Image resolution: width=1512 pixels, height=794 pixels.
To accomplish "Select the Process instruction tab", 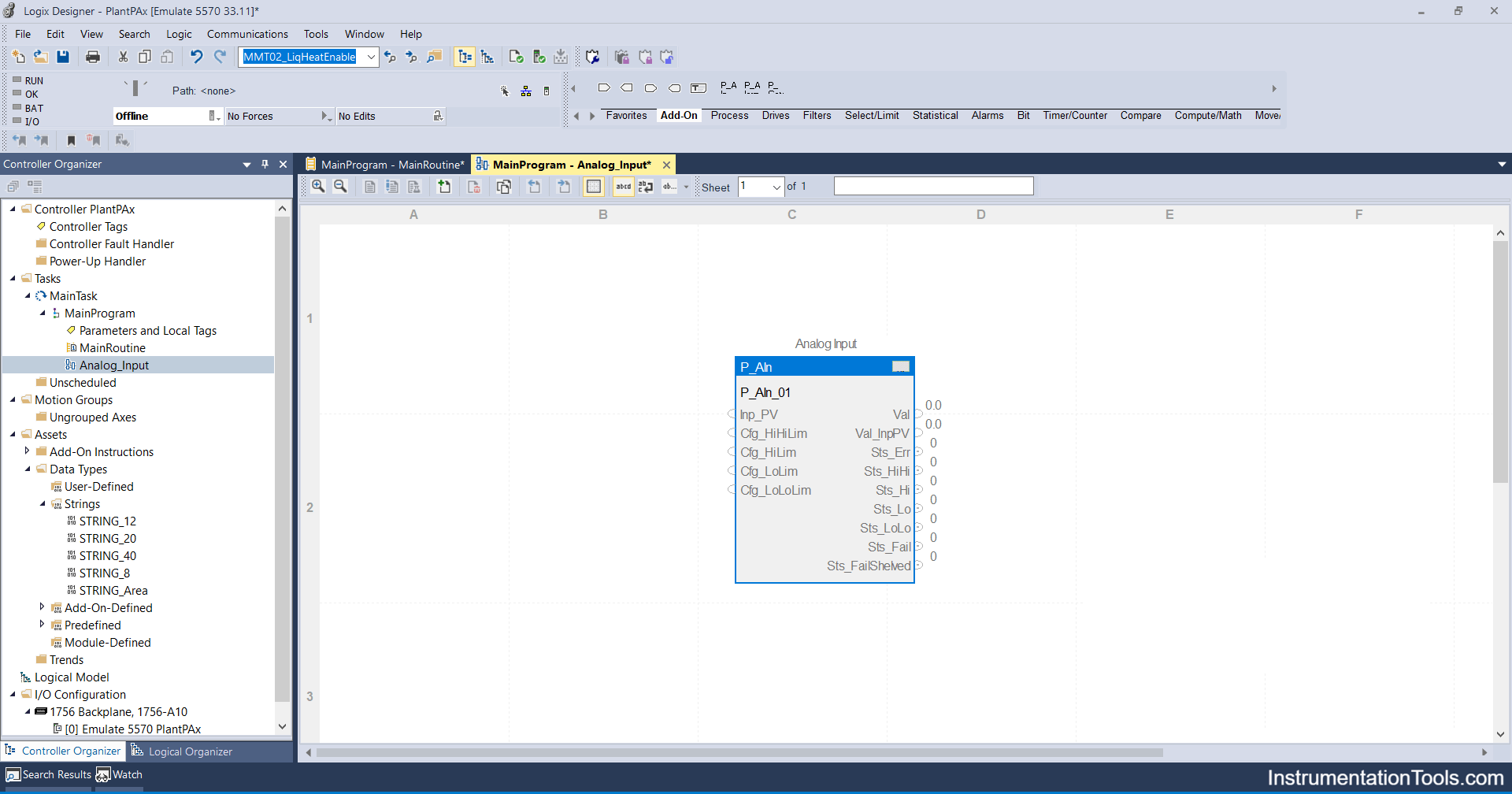I will [729, 115].
